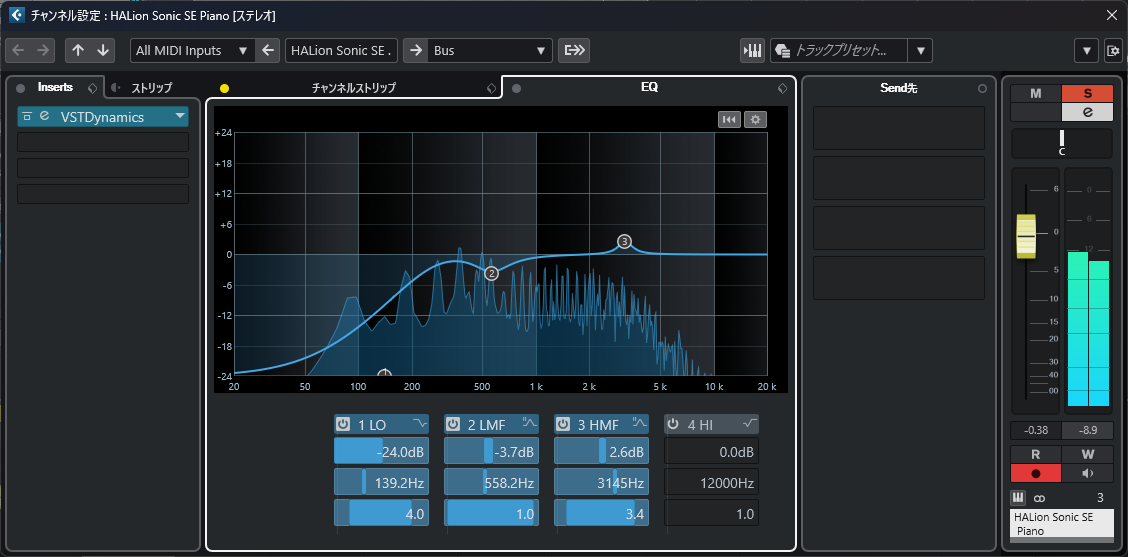Viewport: 1128px width, 557px height.
Task: Select the lower channel with down arrow
Action: point(103,50)
